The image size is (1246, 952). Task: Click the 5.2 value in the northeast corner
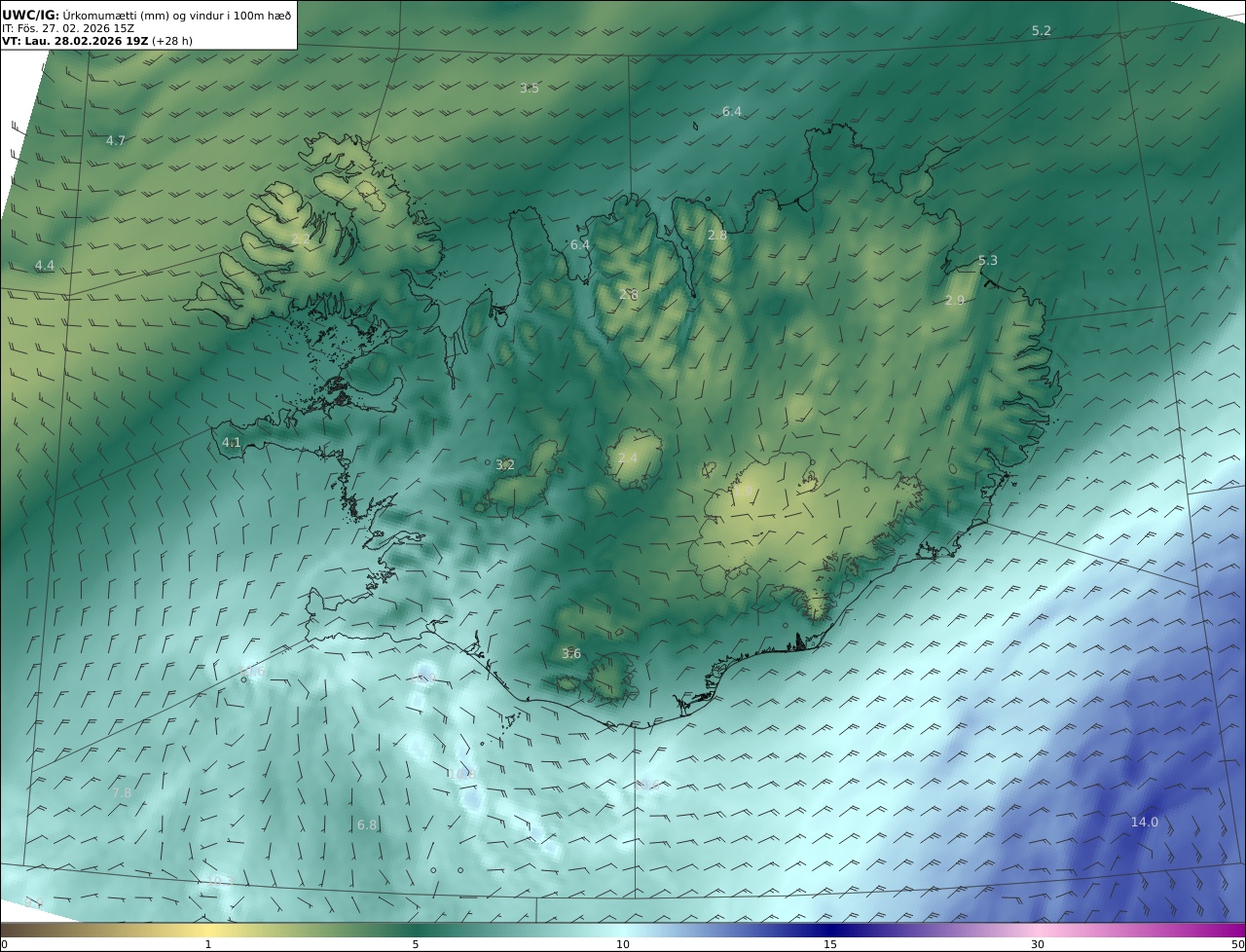coord(1042,31)
